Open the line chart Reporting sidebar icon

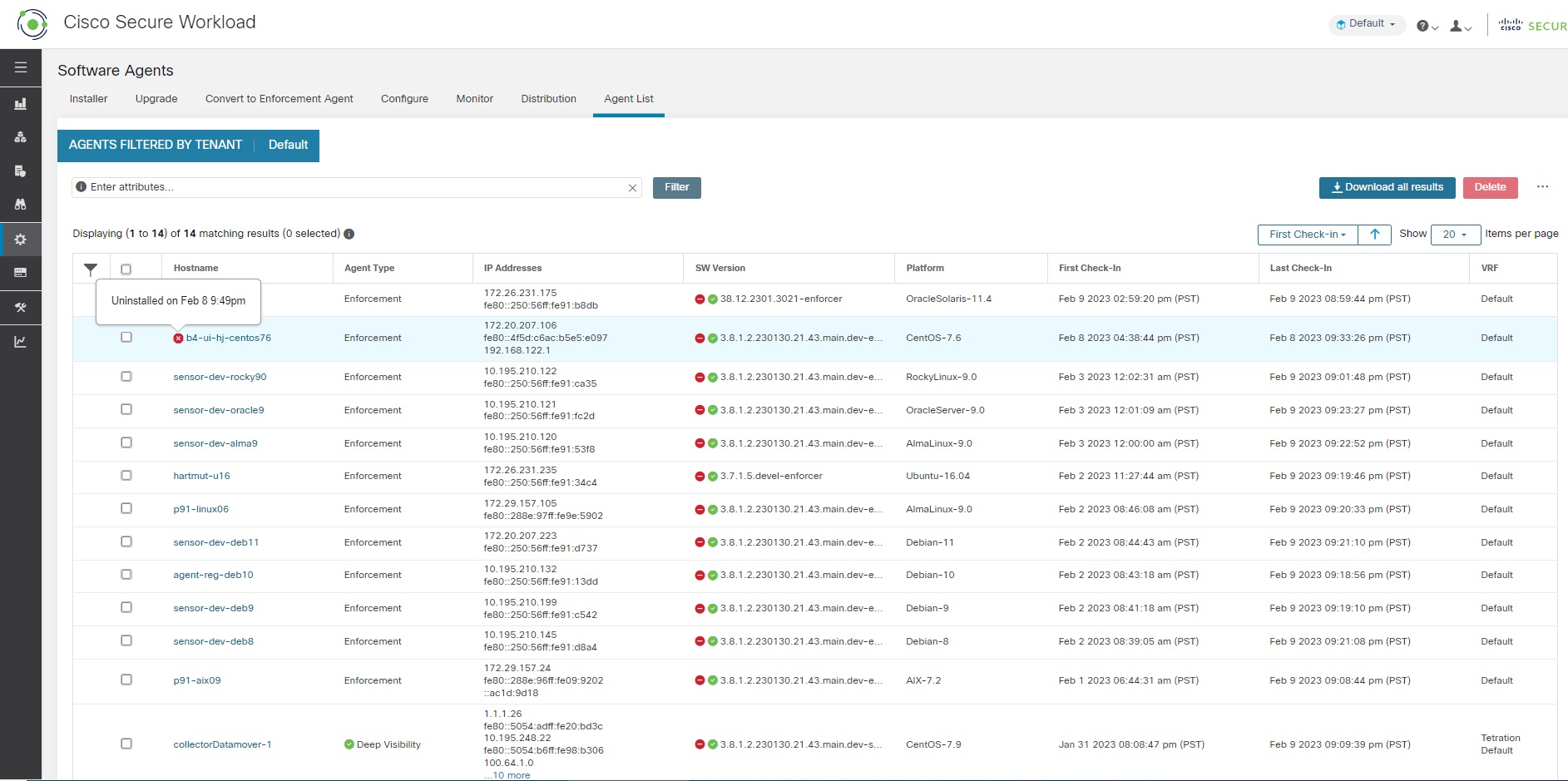point(21,342)
